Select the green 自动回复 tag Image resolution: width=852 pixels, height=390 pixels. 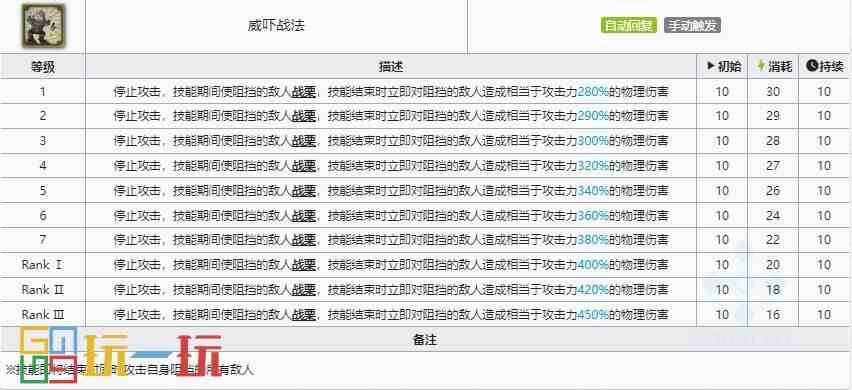629,26
